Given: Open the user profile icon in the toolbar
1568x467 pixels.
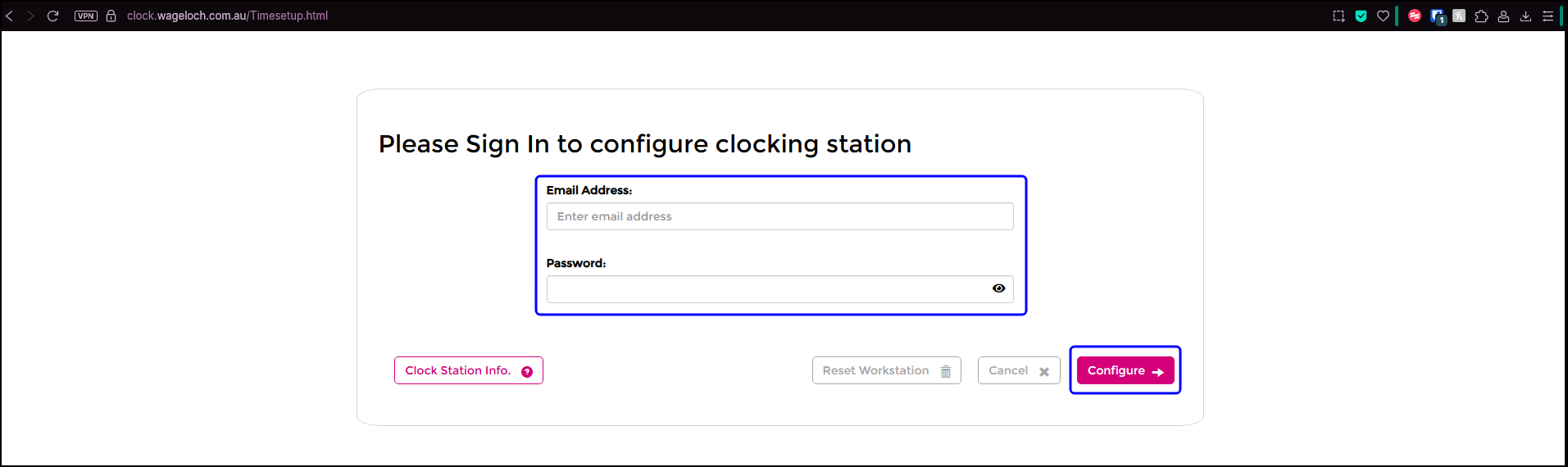Looking at the screenshot, I should point(1504,16).
